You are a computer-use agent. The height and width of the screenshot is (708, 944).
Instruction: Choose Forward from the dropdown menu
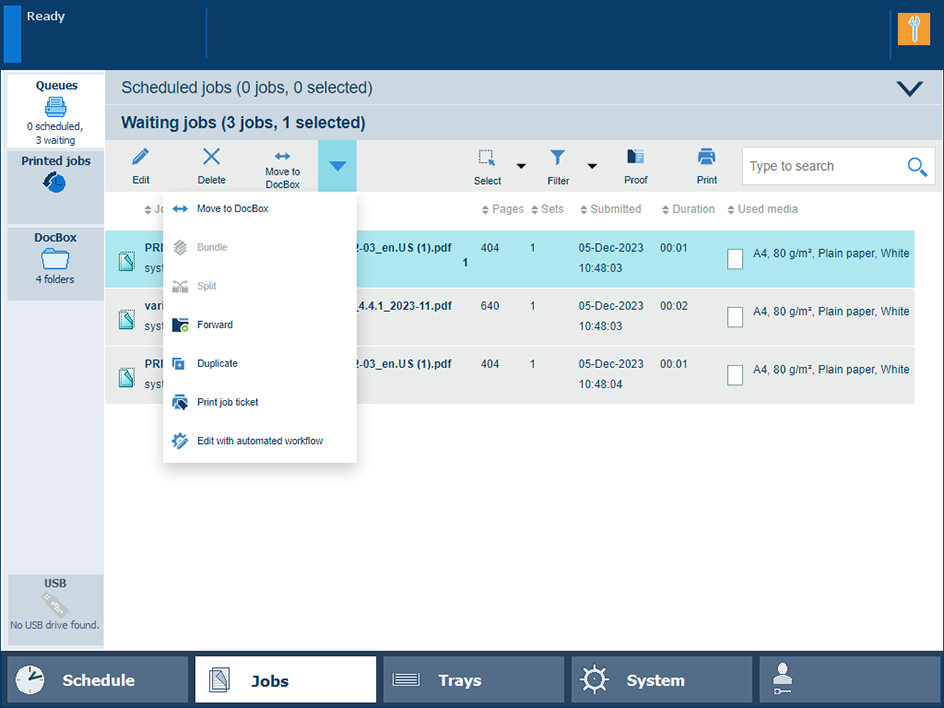[x=215, y=325]
